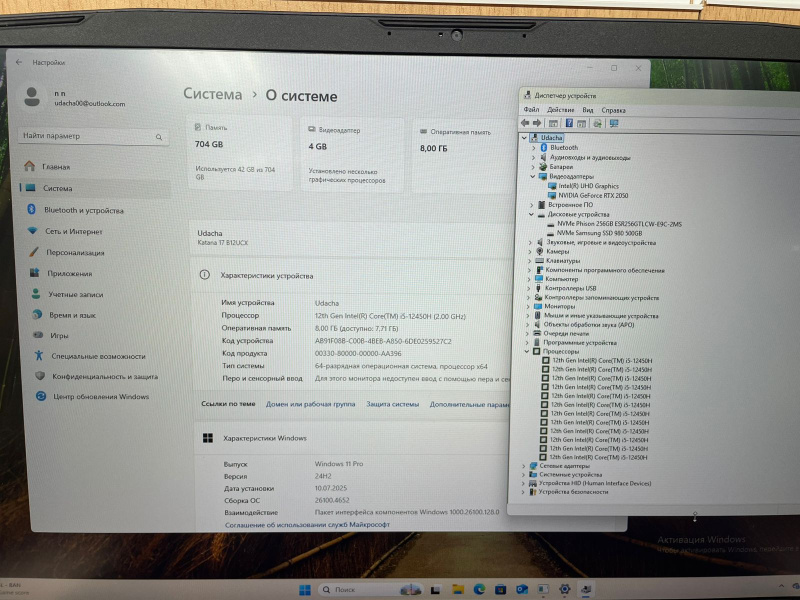The image size is (800, 600).
Task: Open Главная in Settings sidebar
Action: (56, 166)
